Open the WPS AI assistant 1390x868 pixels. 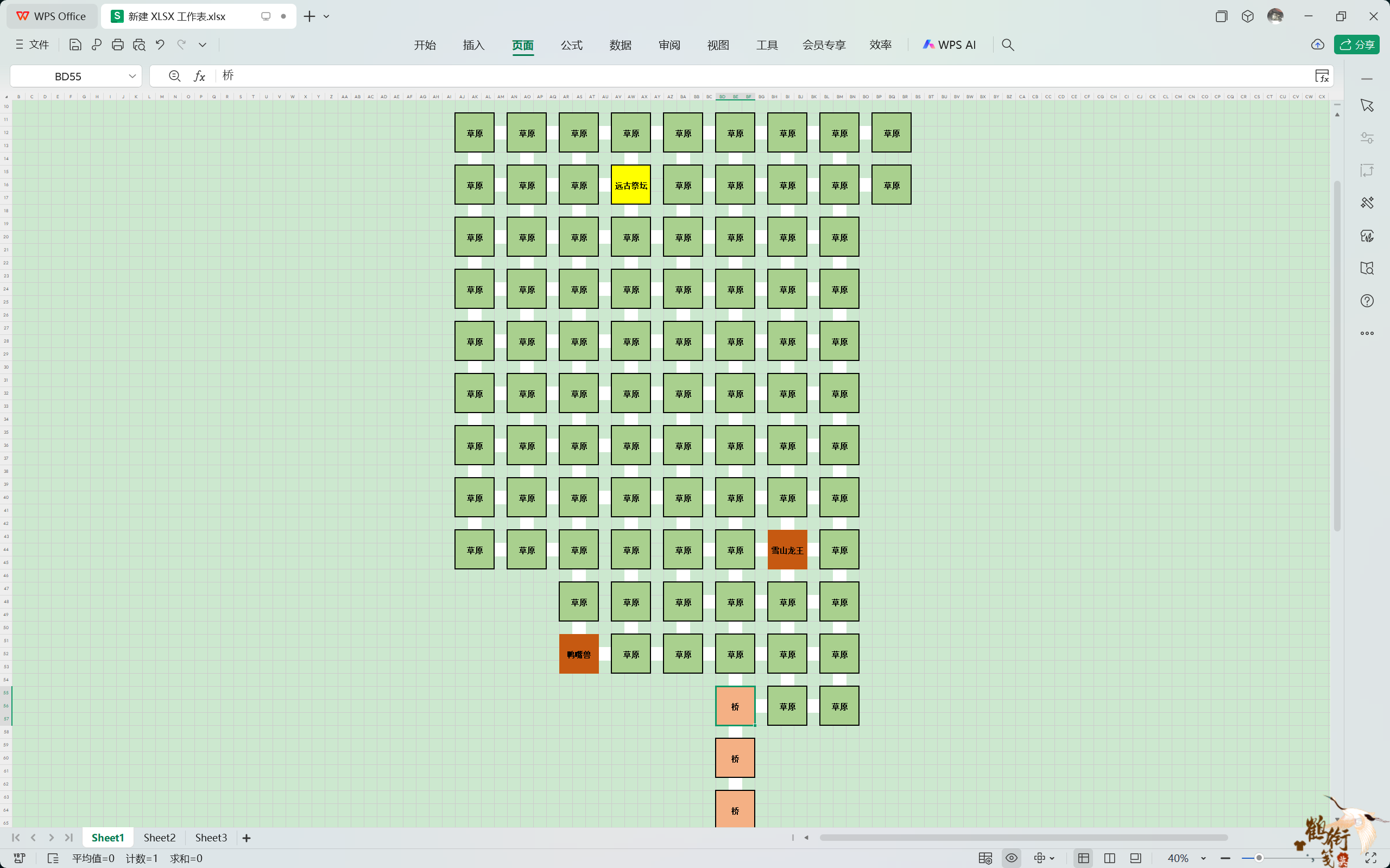pos(949,45)
